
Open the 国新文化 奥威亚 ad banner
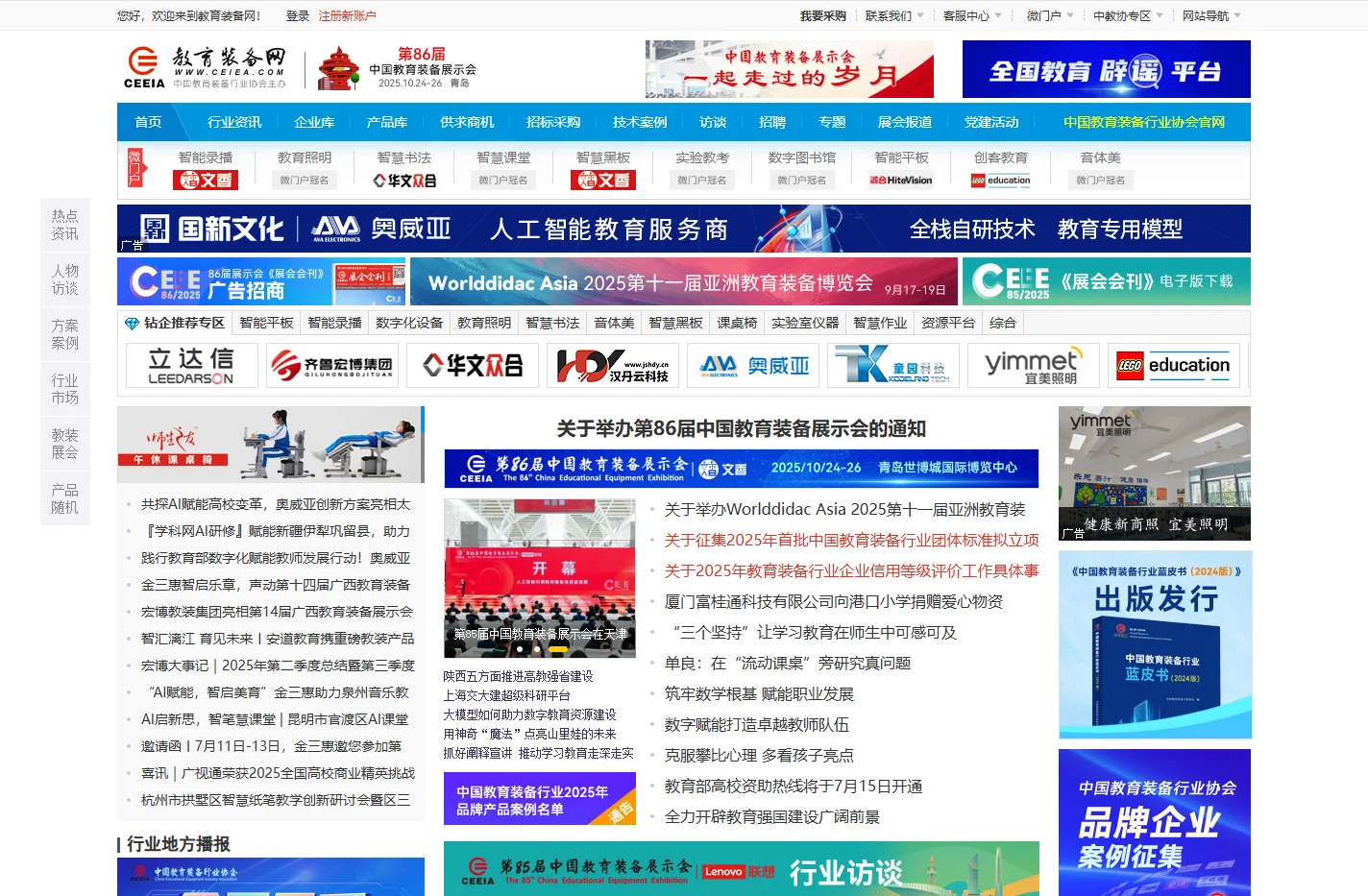pyautogui.click(x=684, y=229)
